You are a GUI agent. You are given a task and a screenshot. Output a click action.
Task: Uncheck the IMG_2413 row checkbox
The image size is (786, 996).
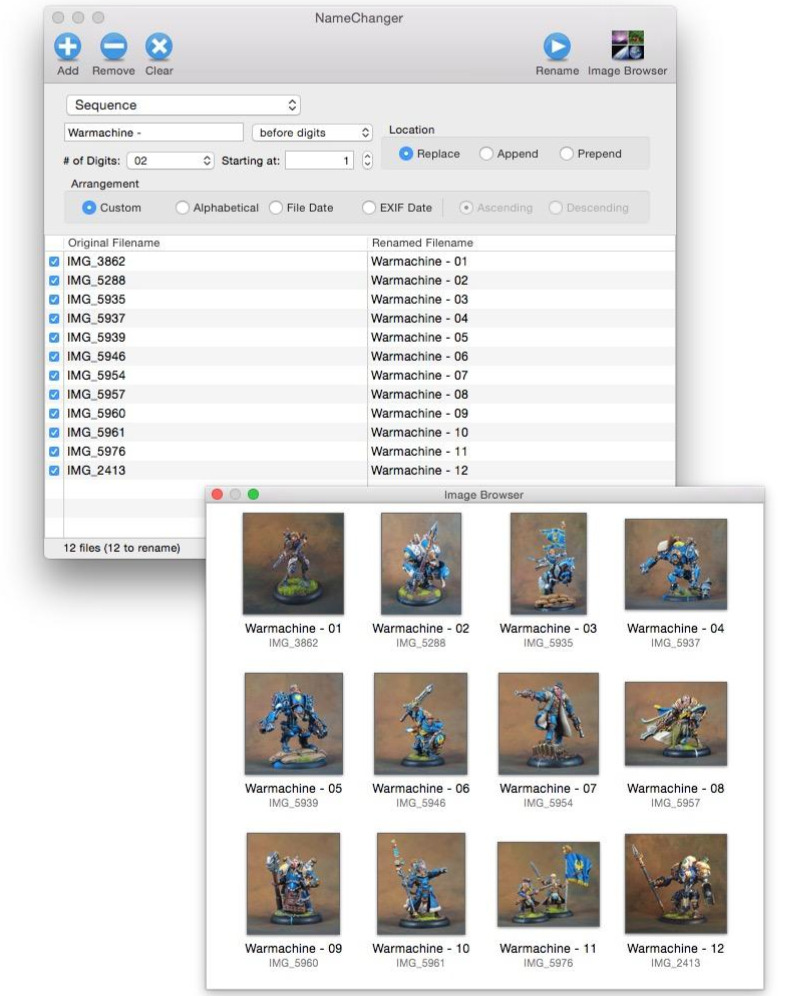54,471
